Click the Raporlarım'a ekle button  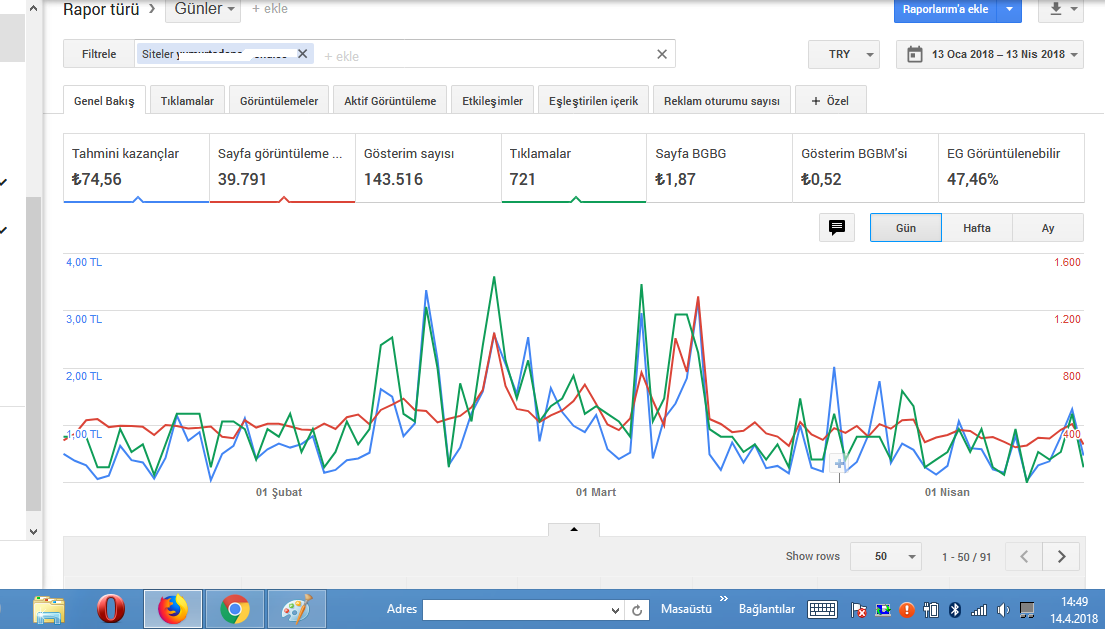tap(946, 10)
